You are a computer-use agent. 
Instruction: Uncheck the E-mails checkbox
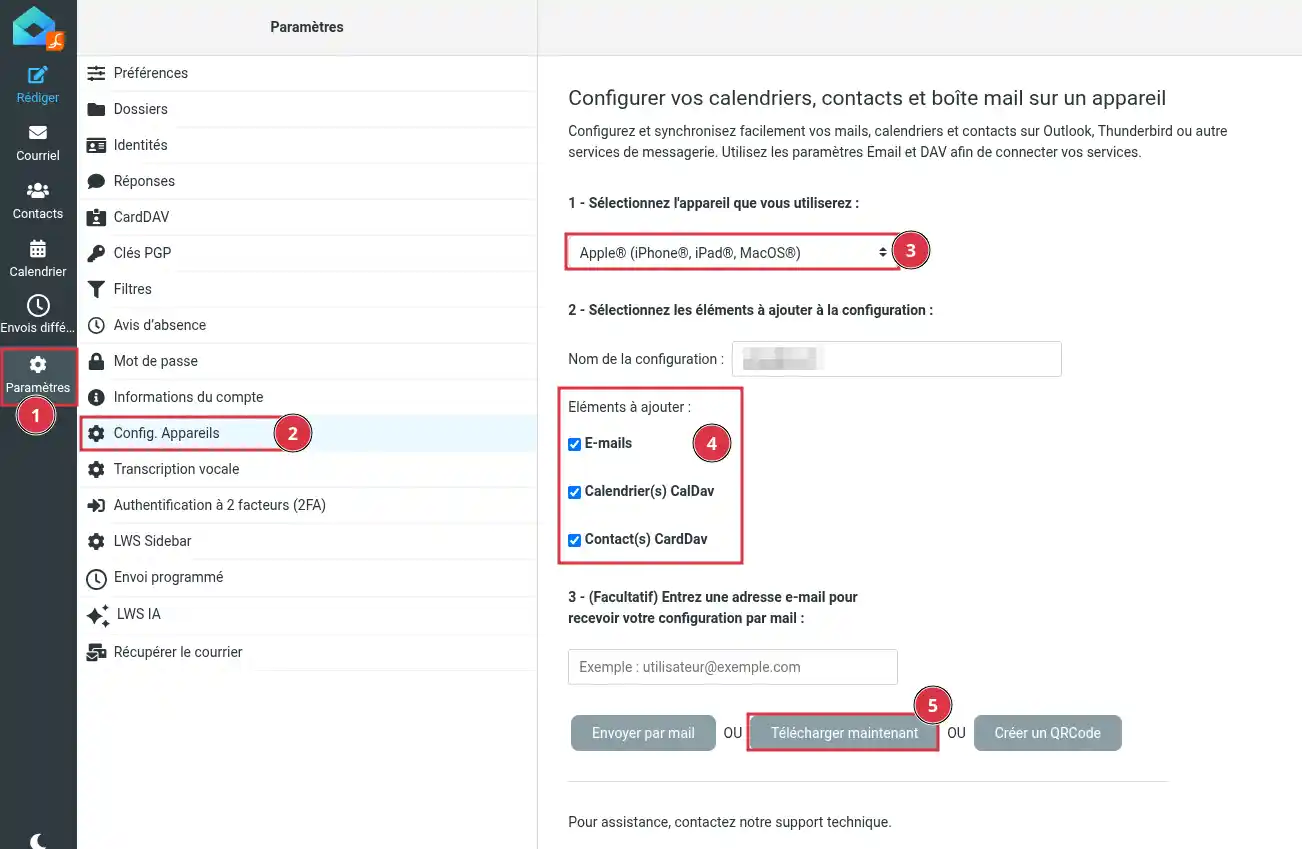coord(574,443)
